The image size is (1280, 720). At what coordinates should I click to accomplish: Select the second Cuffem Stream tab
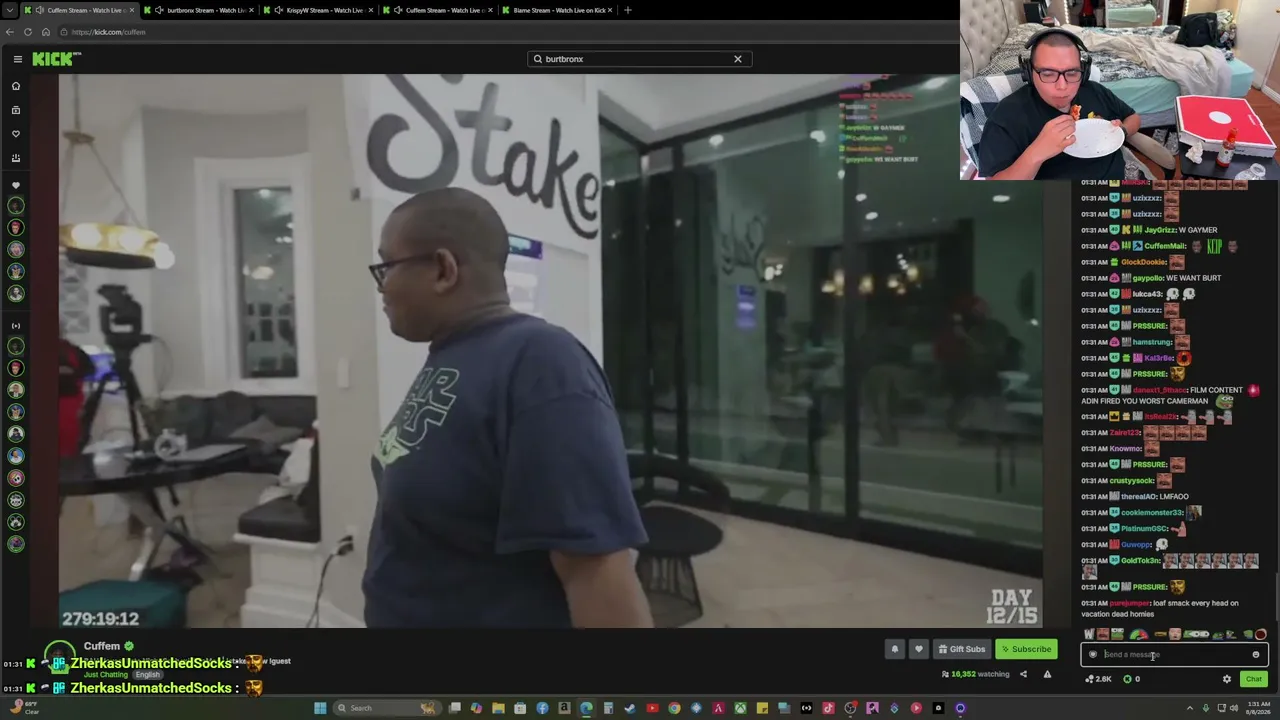point(438,10)
